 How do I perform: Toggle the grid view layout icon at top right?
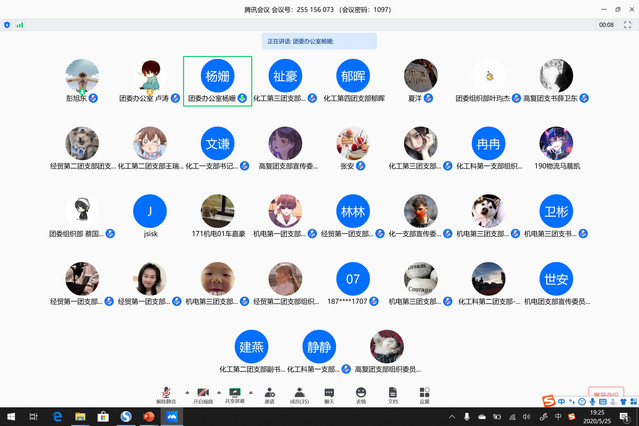click(630, 25)
